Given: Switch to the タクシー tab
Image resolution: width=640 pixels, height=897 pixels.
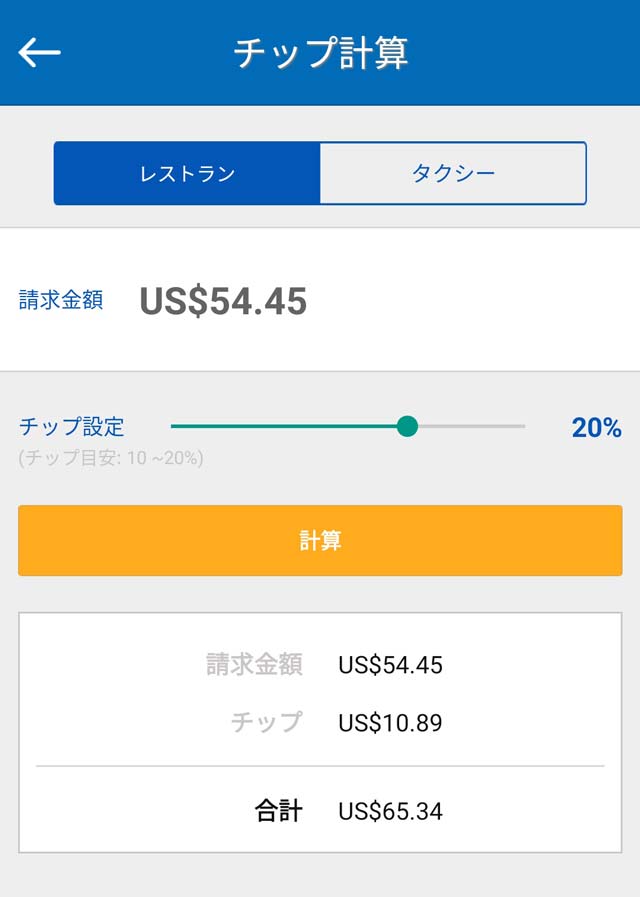Looking at the screenshot, I should [x=453, y=172].
